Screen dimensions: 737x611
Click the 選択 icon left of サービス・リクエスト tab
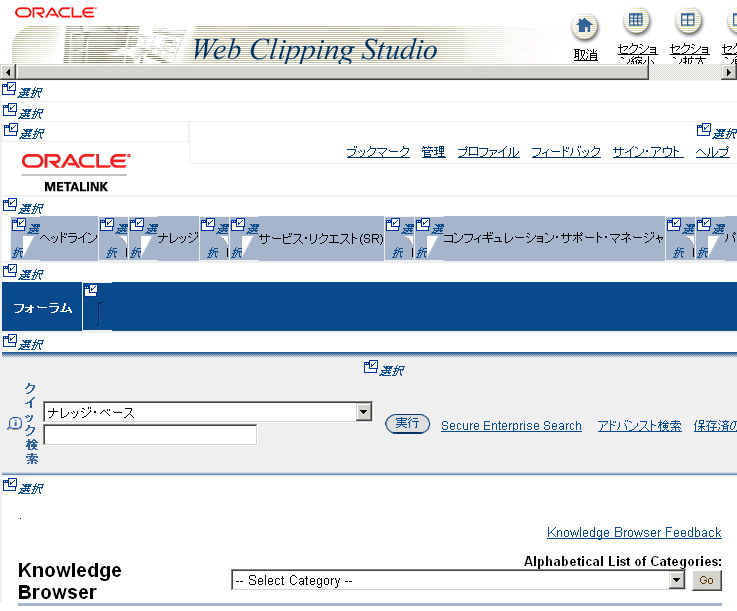click(238, 225)
